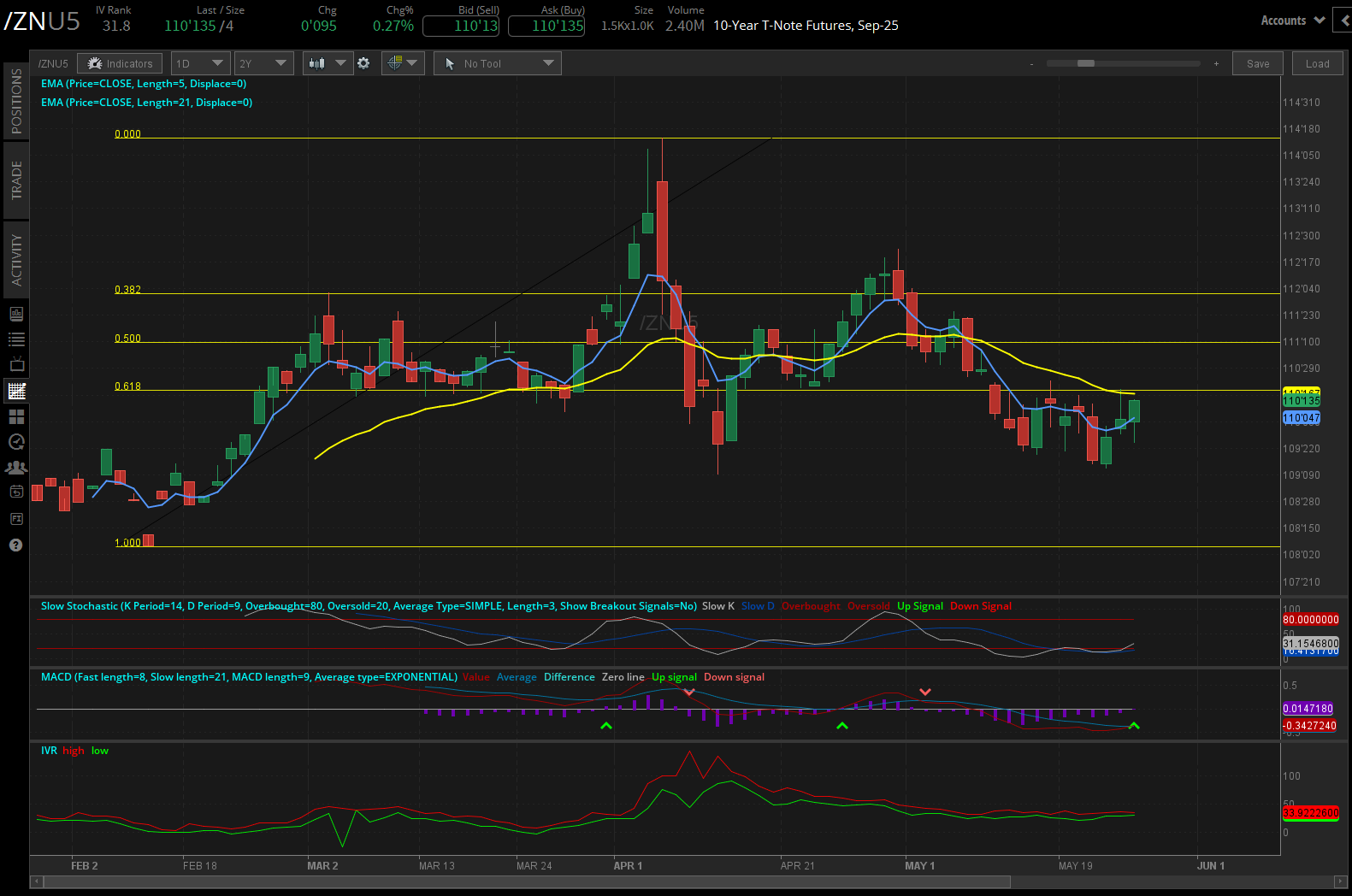
Task: Select the EMA Length=5 study label
Action: coord(144,84)
